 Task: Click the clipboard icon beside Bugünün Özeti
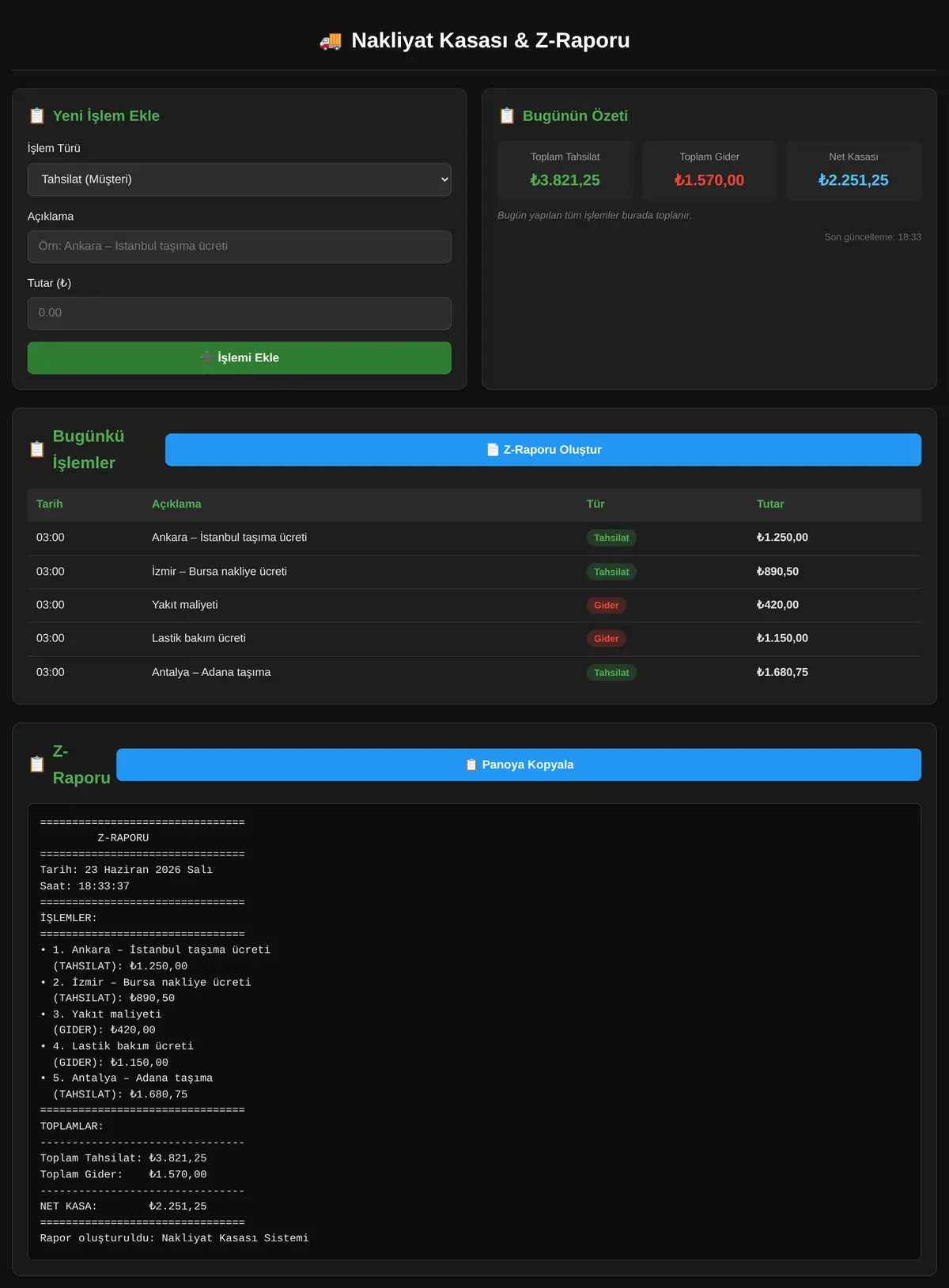[507, 116]
